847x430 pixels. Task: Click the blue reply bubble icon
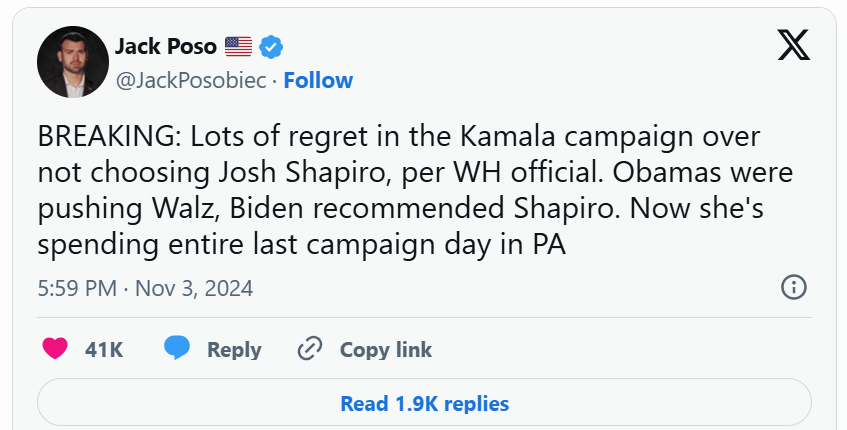click(x=177, y=349)
